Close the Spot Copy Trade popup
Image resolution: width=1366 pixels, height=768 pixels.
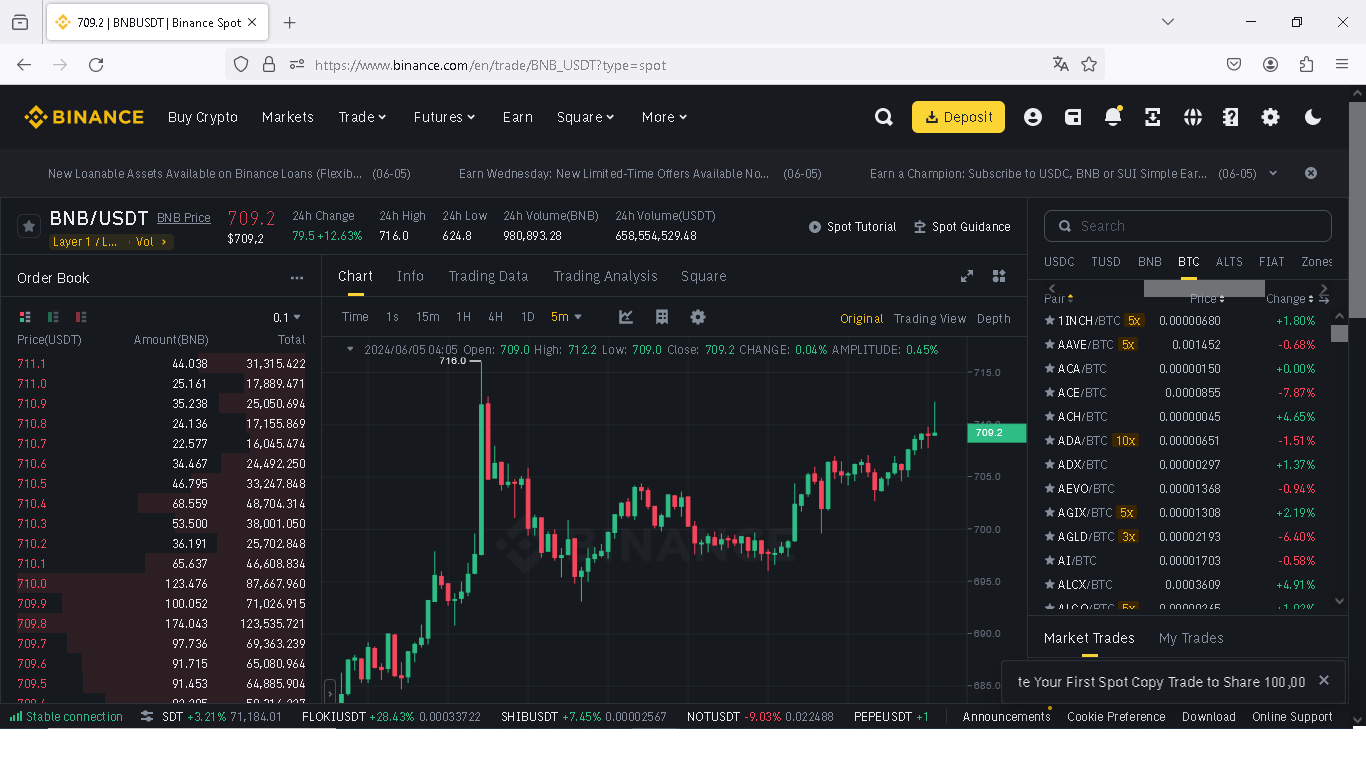pos(1324,680)
